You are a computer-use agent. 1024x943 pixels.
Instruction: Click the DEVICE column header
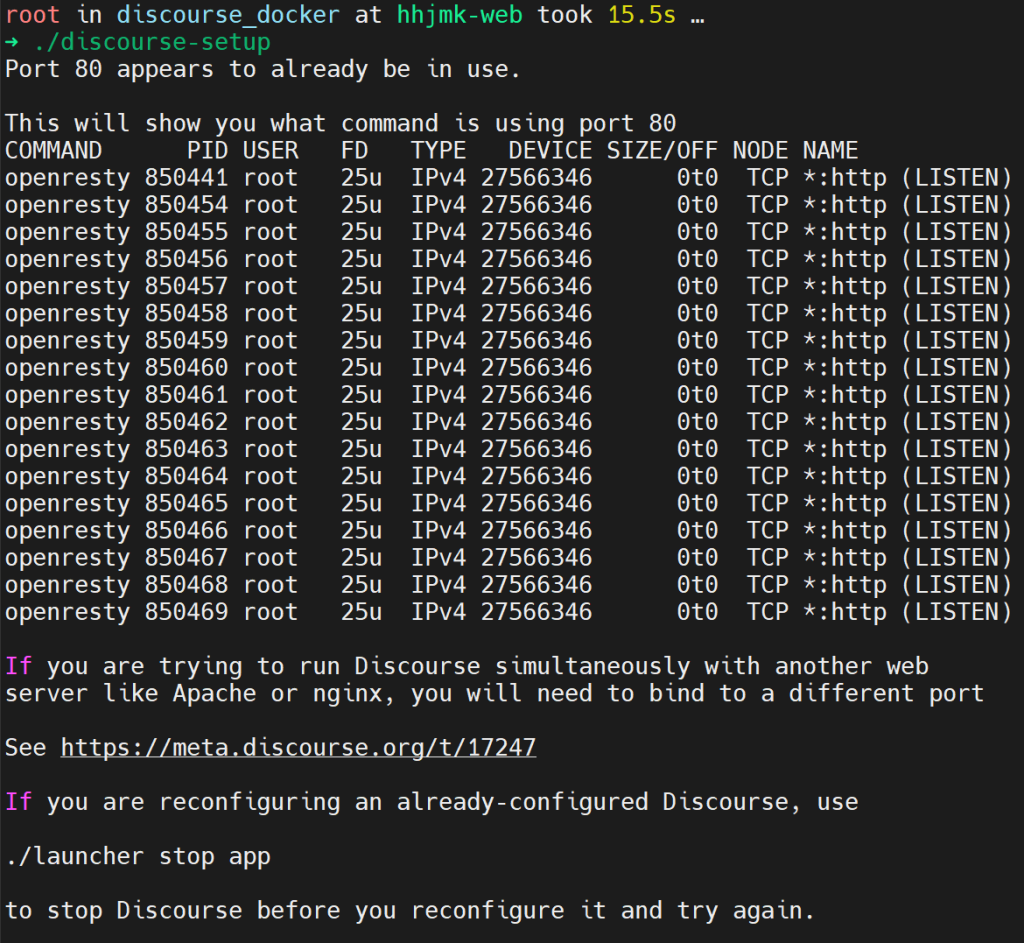coord(550,150)
